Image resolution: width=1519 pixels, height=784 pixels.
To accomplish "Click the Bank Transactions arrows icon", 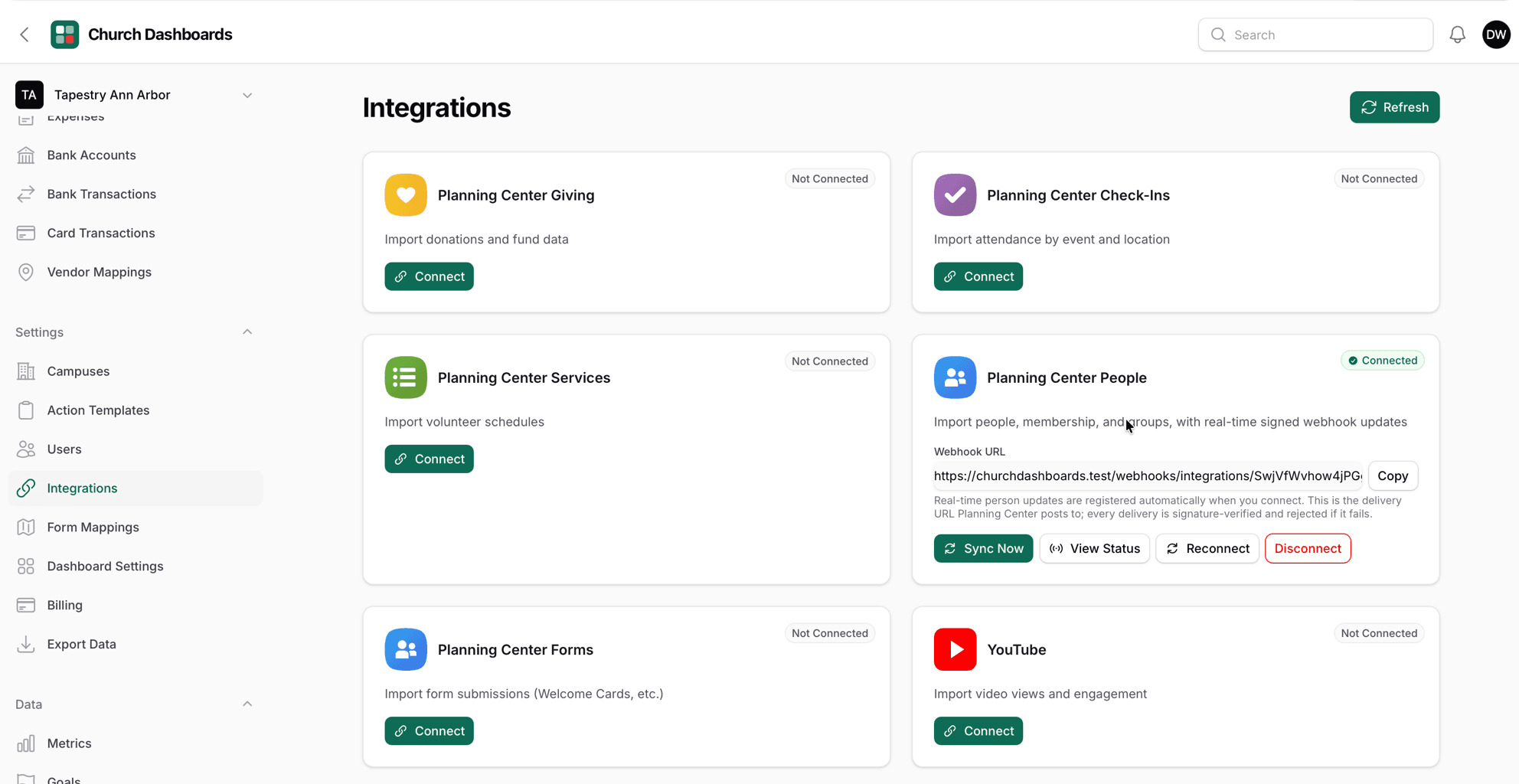I will (x=26, y=194).
